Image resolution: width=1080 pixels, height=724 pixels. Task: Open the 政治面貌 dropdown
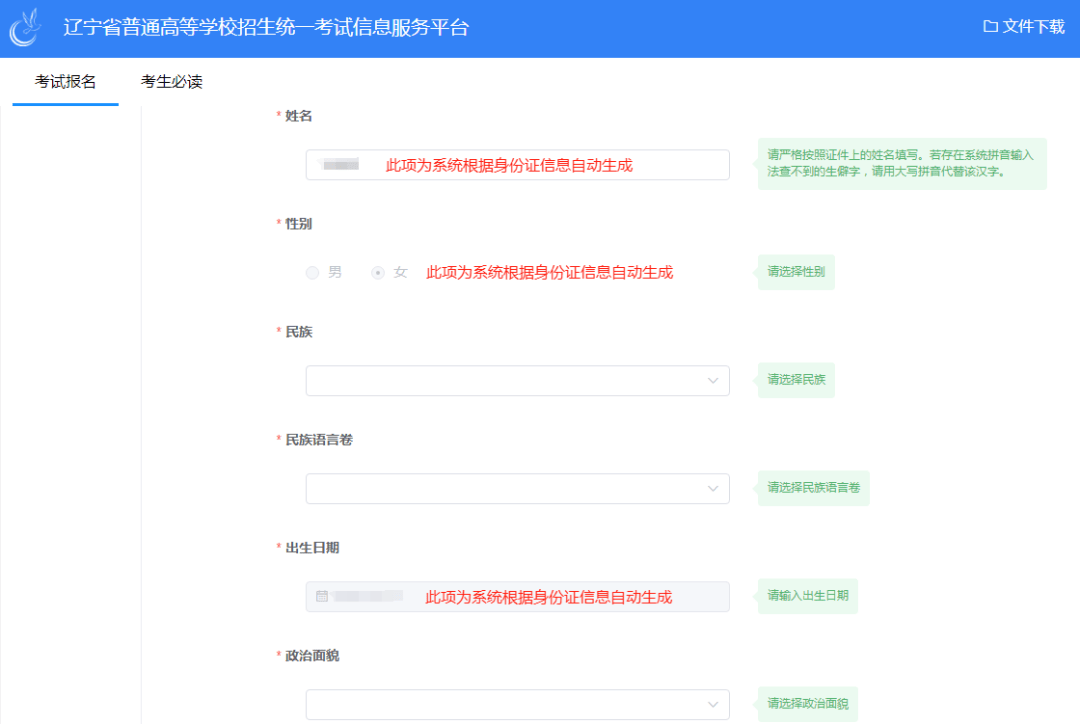pos(517,704)
